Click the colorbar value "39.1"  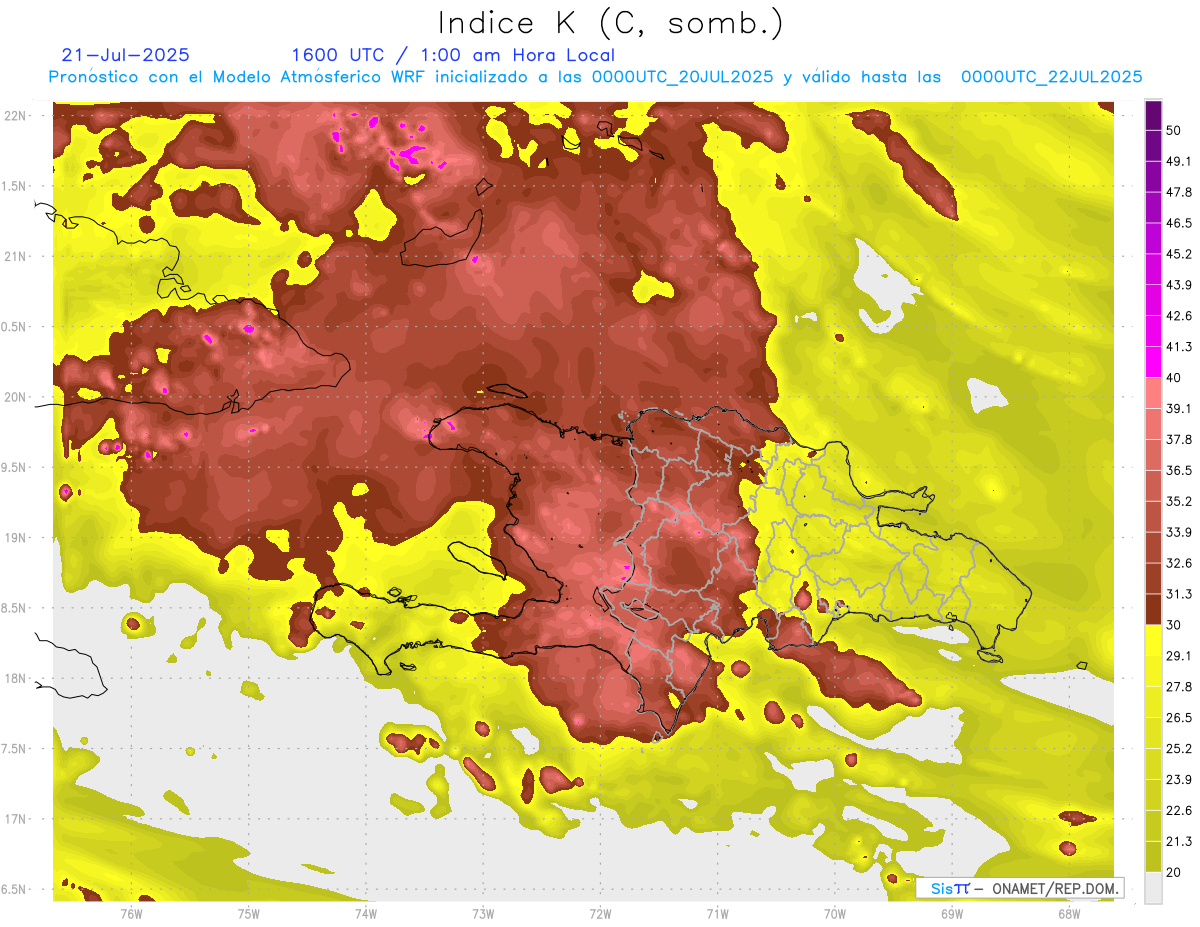tap(1179, 408)
